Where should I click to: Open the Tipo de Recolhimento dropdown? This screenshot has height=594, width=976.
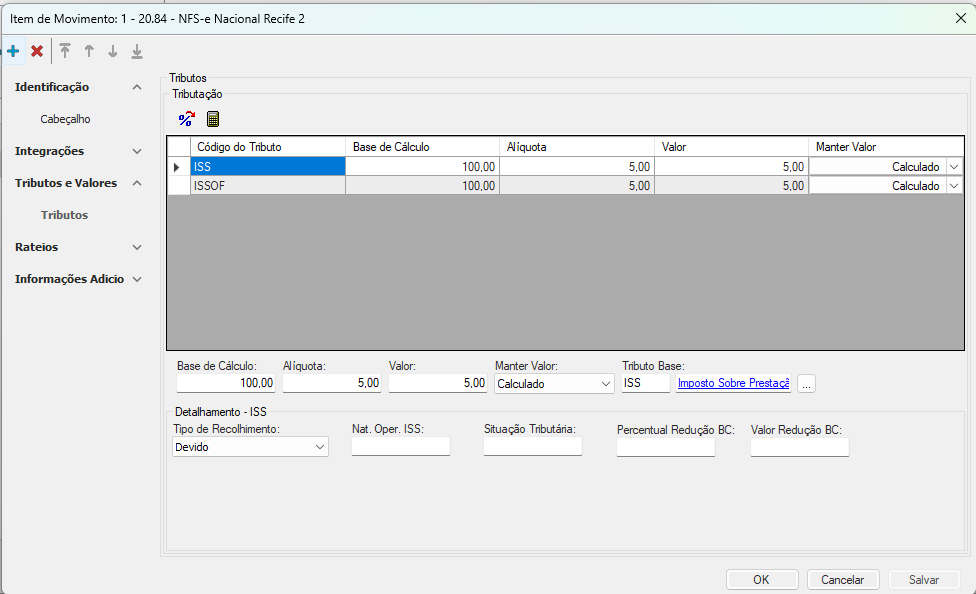[x=250, y=447]
